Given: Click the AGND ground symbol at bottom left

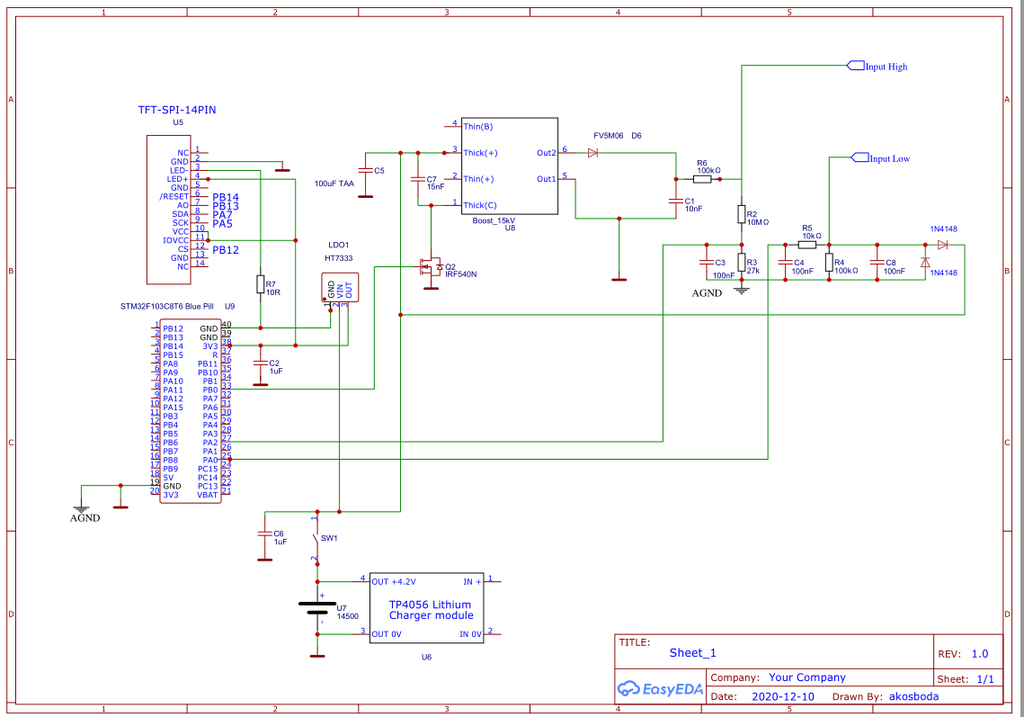Looking at the screenshot, I should (81, 509).
